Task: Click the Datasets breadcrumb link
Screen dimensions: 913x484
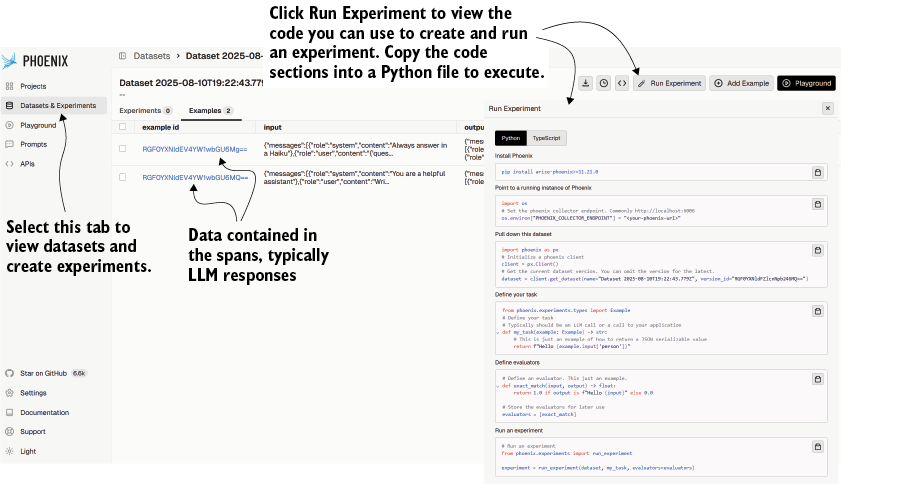Action: point(151,56)
